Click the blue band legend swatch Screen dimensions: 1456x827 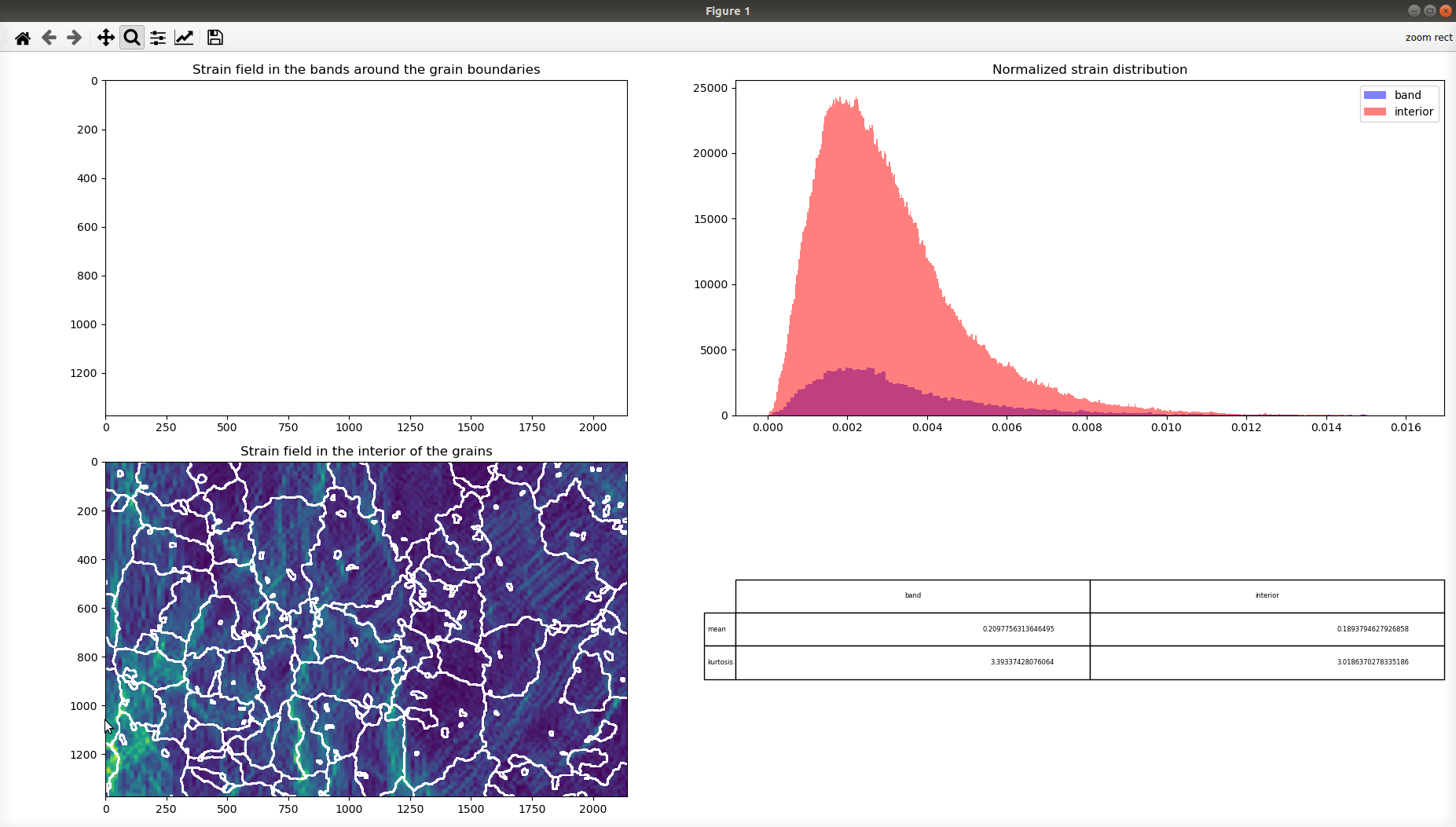[1374, 95]
